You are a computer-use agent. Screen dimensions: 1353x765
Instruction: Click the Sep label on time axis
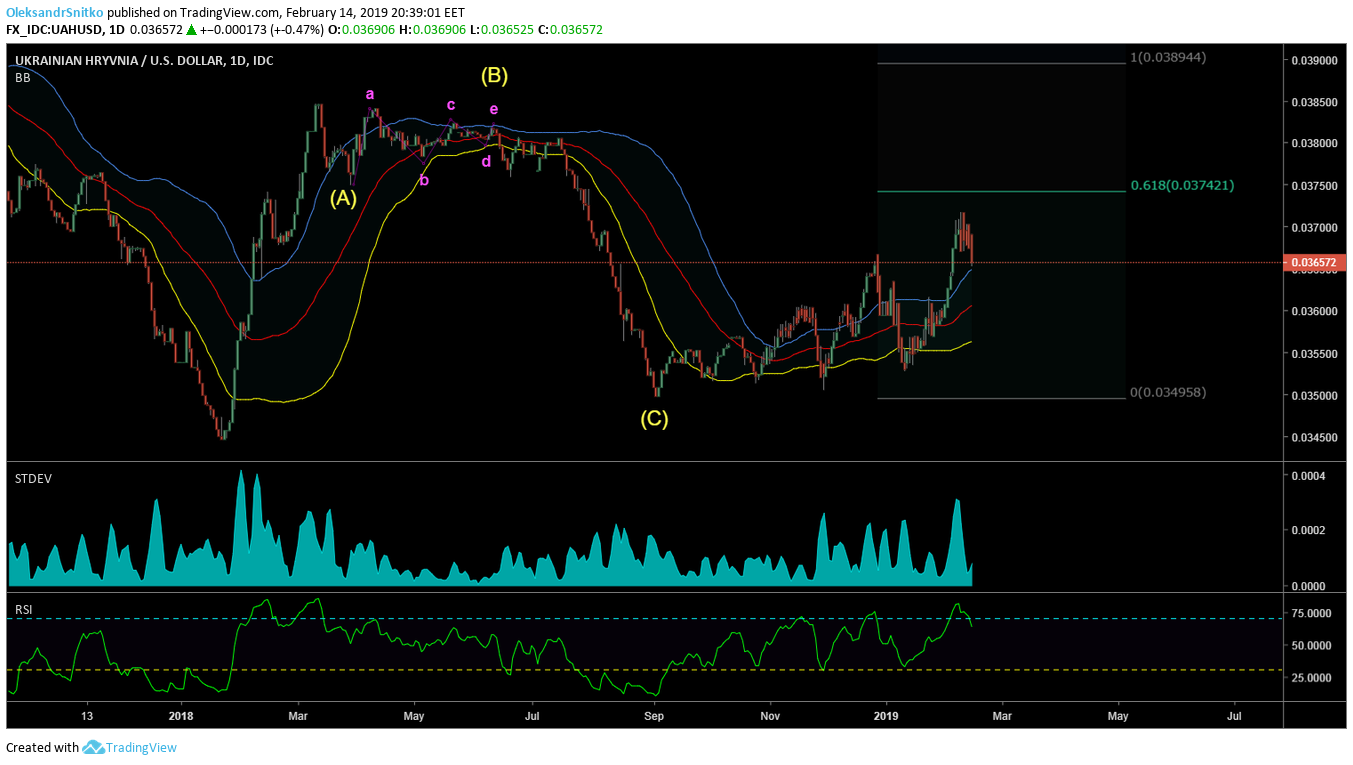point(654,716)
